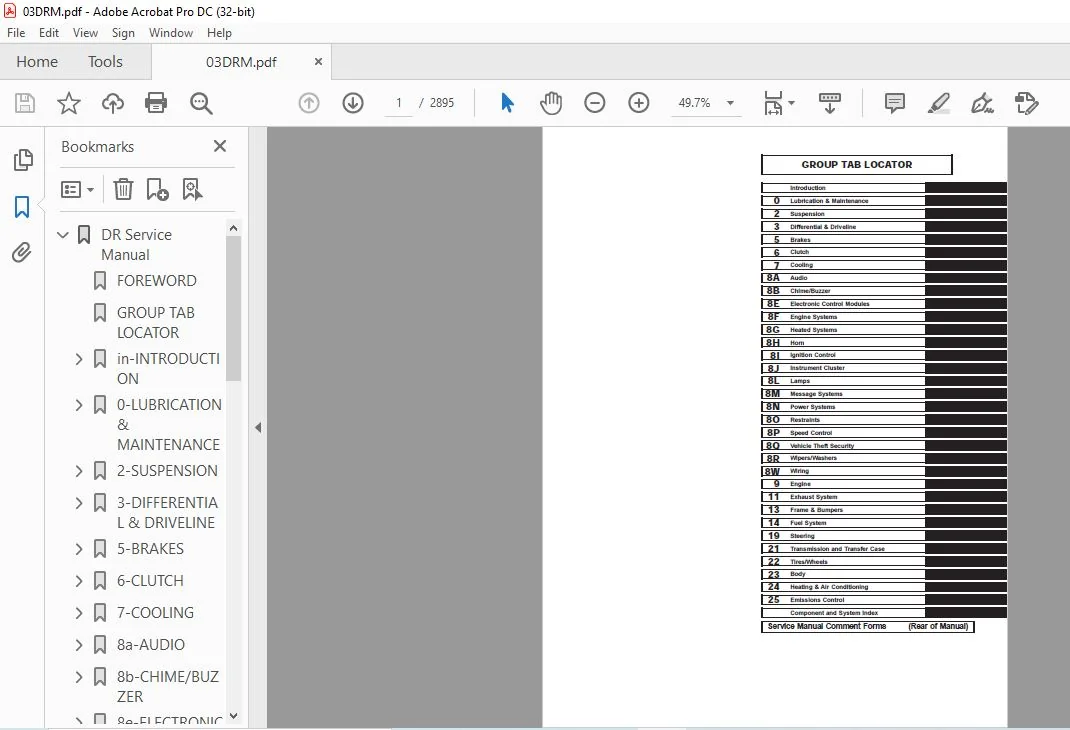Open the zoom level dropdown arrow
The width and height of the screenshot is (1070, 730).
click(730, 103)
